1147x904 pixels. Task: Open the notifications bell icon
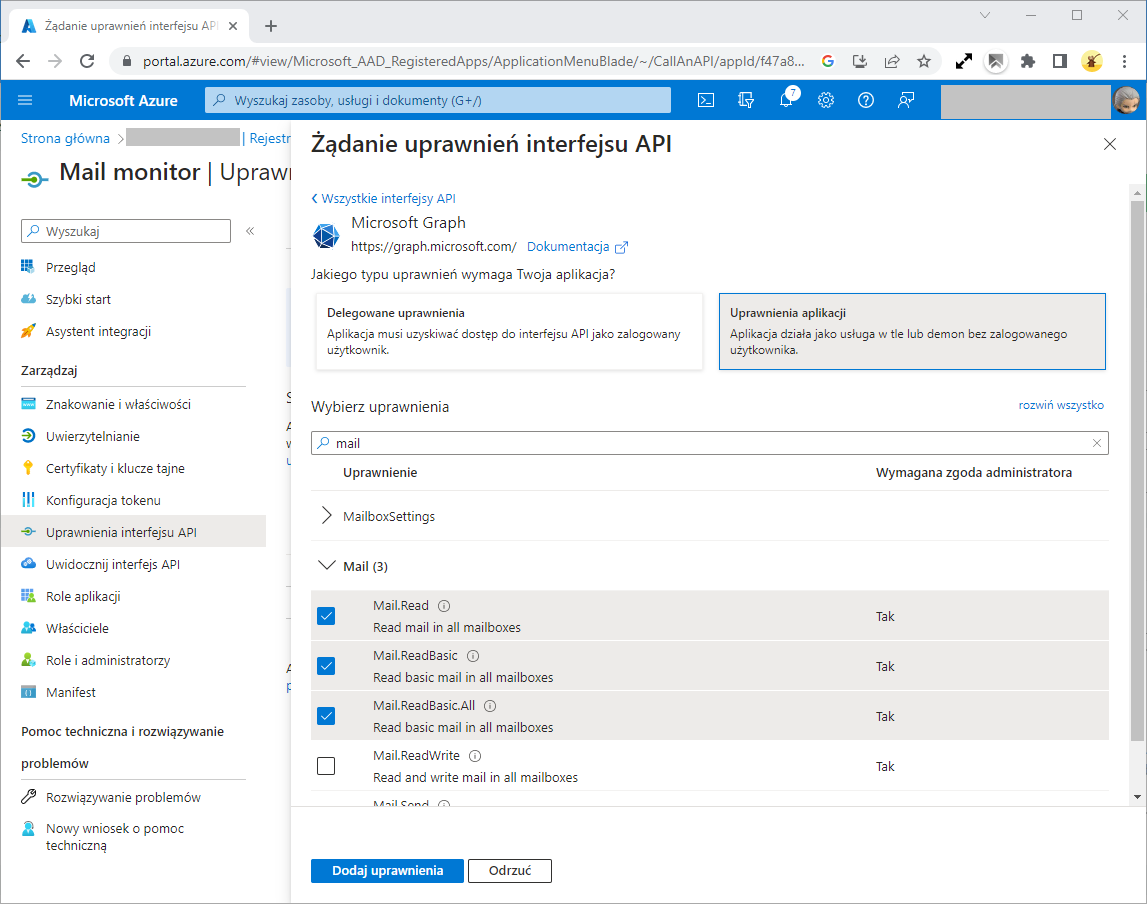click(786, 100)
